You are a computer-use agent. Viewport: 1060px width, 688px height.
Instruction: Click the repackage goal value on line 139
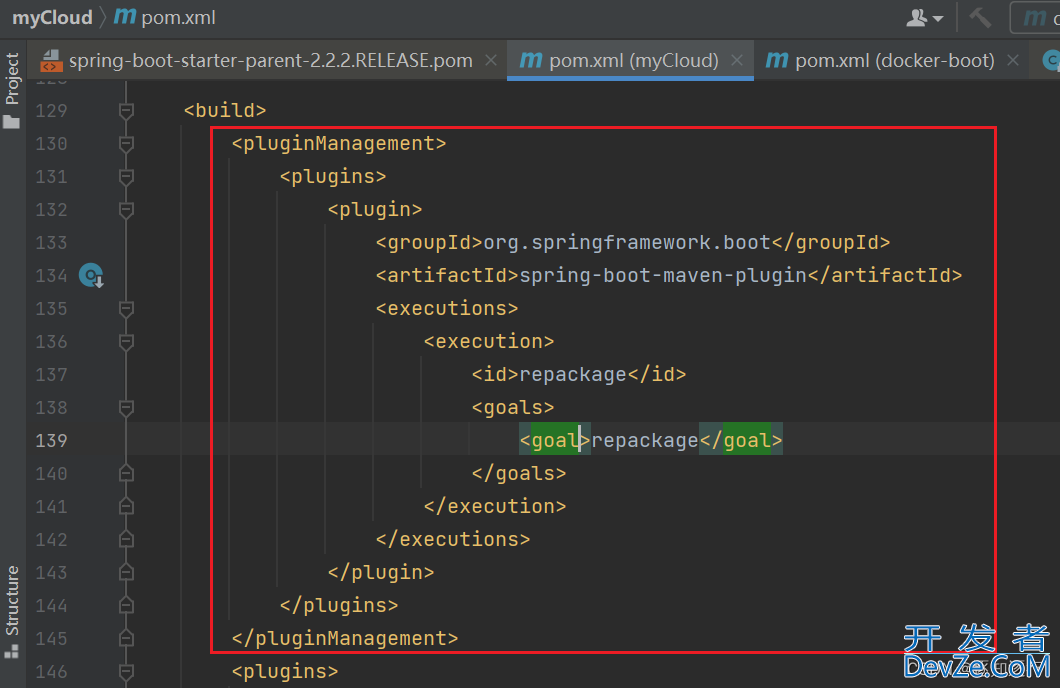coord(645,441)
